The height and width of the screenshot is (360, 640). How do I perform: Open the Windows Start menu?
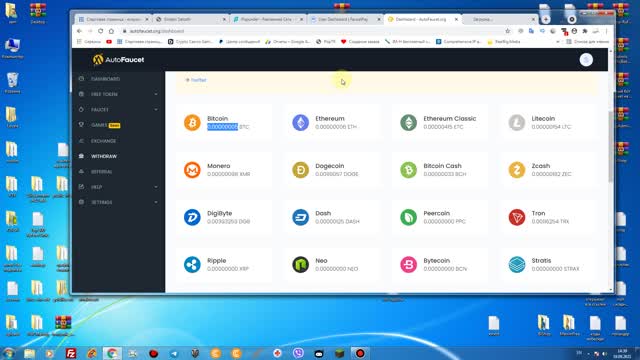(9, 353)
